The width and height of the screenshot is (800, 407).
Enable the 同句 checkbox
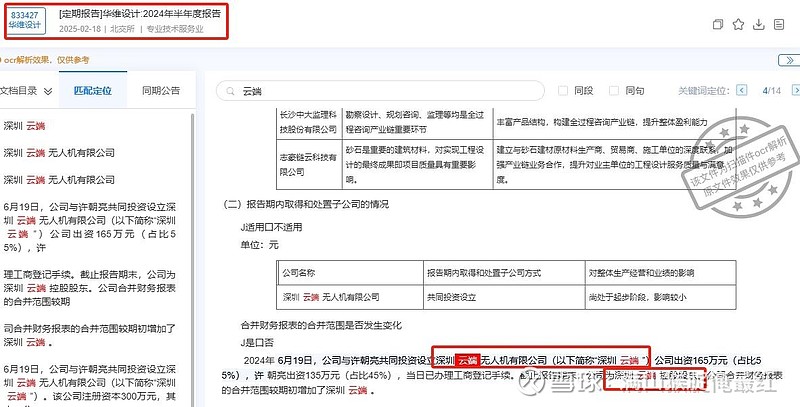[614, 91]
